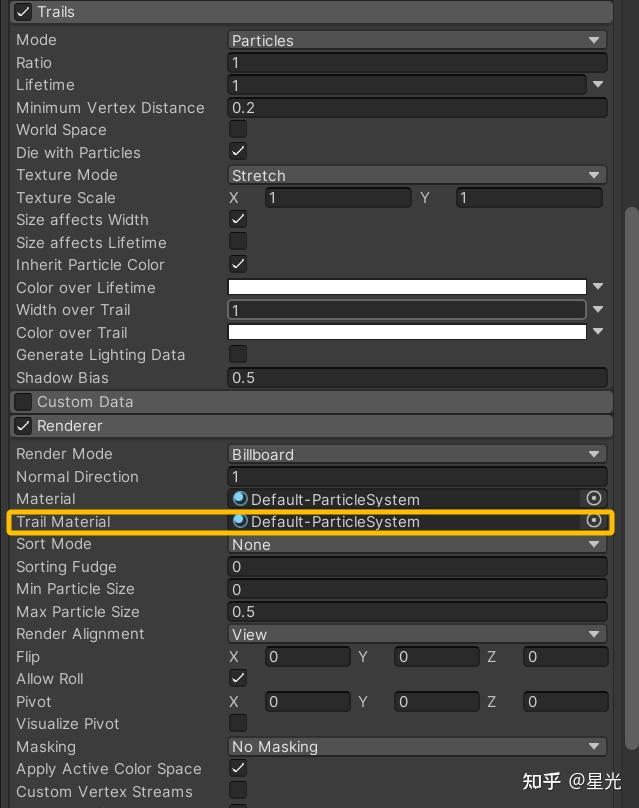
Task: Click the Normal Direction label
Action: pos(77,476)
